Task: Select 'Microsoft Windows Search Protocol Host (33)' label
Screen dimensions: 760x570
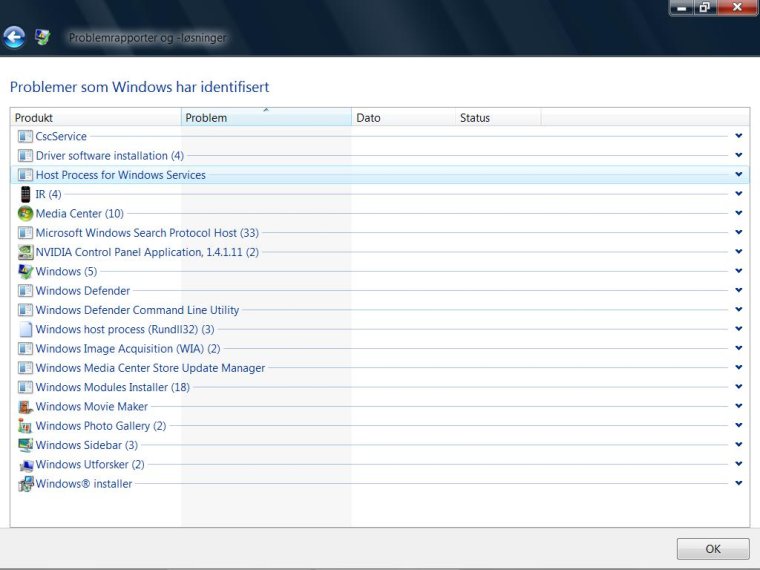Action: click(x=147, y=233)
